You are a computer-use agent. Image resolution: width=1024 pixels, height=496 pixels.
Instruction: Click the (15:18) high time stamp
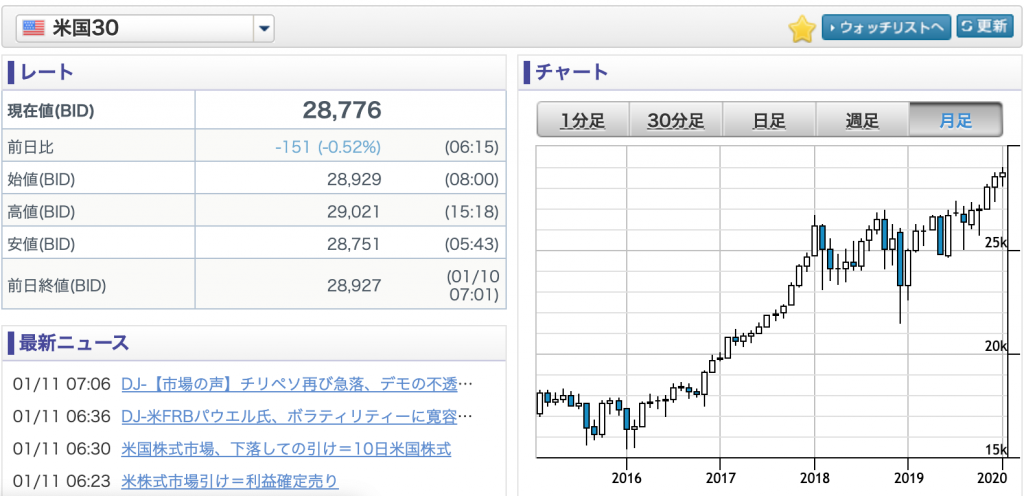472,211
